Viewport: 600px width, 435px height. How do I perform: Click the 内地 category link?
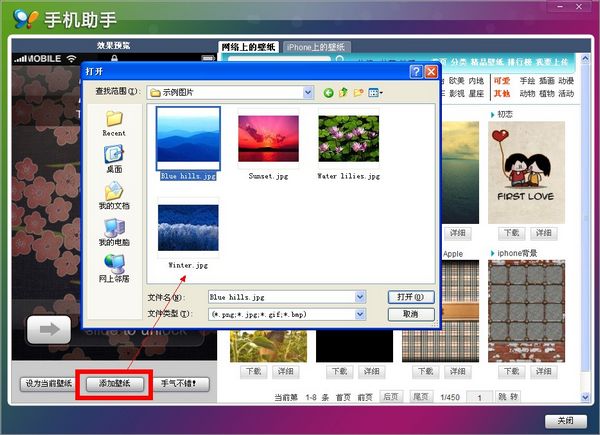tap(476, 81)
